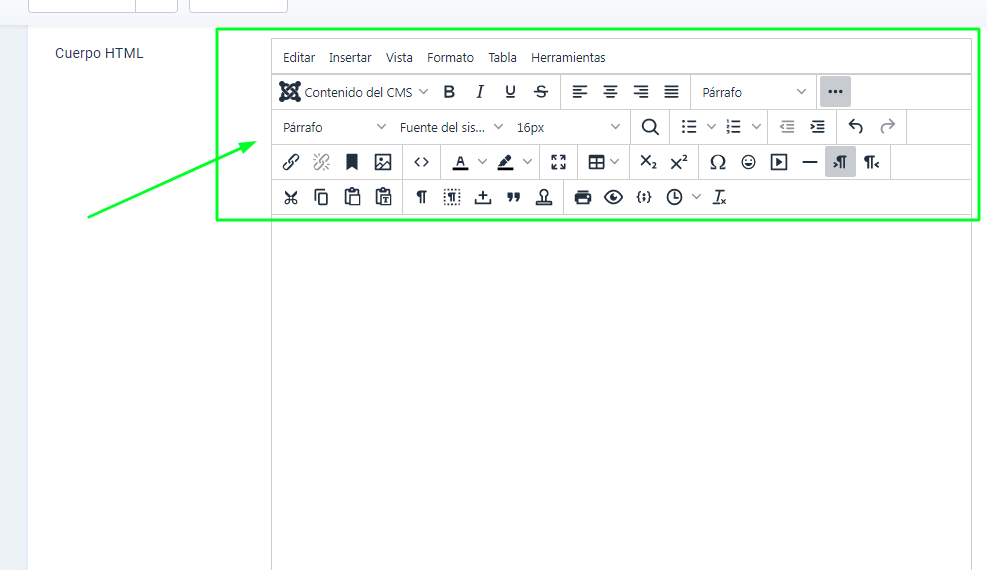Preview content with the eye icon
Image resolution: width=987 pixels, height=570 pixels.
pos(614,197)
